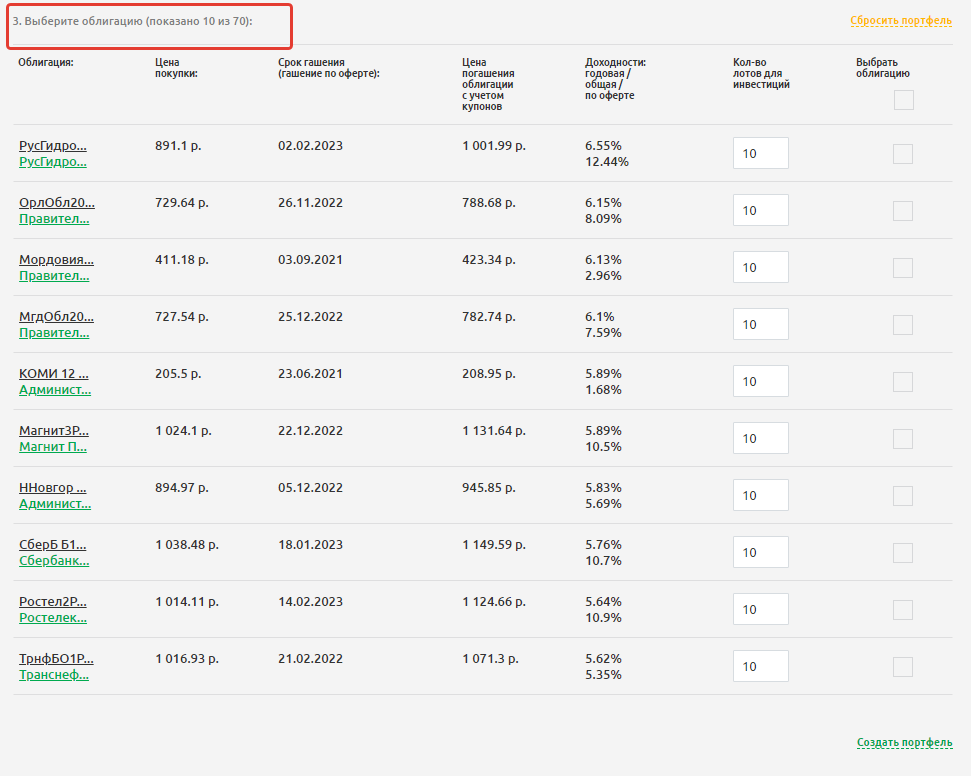971x776 pixels.
Task: Focus the lots input for КОМИ 12 bond
Action: tap(760, 381)
